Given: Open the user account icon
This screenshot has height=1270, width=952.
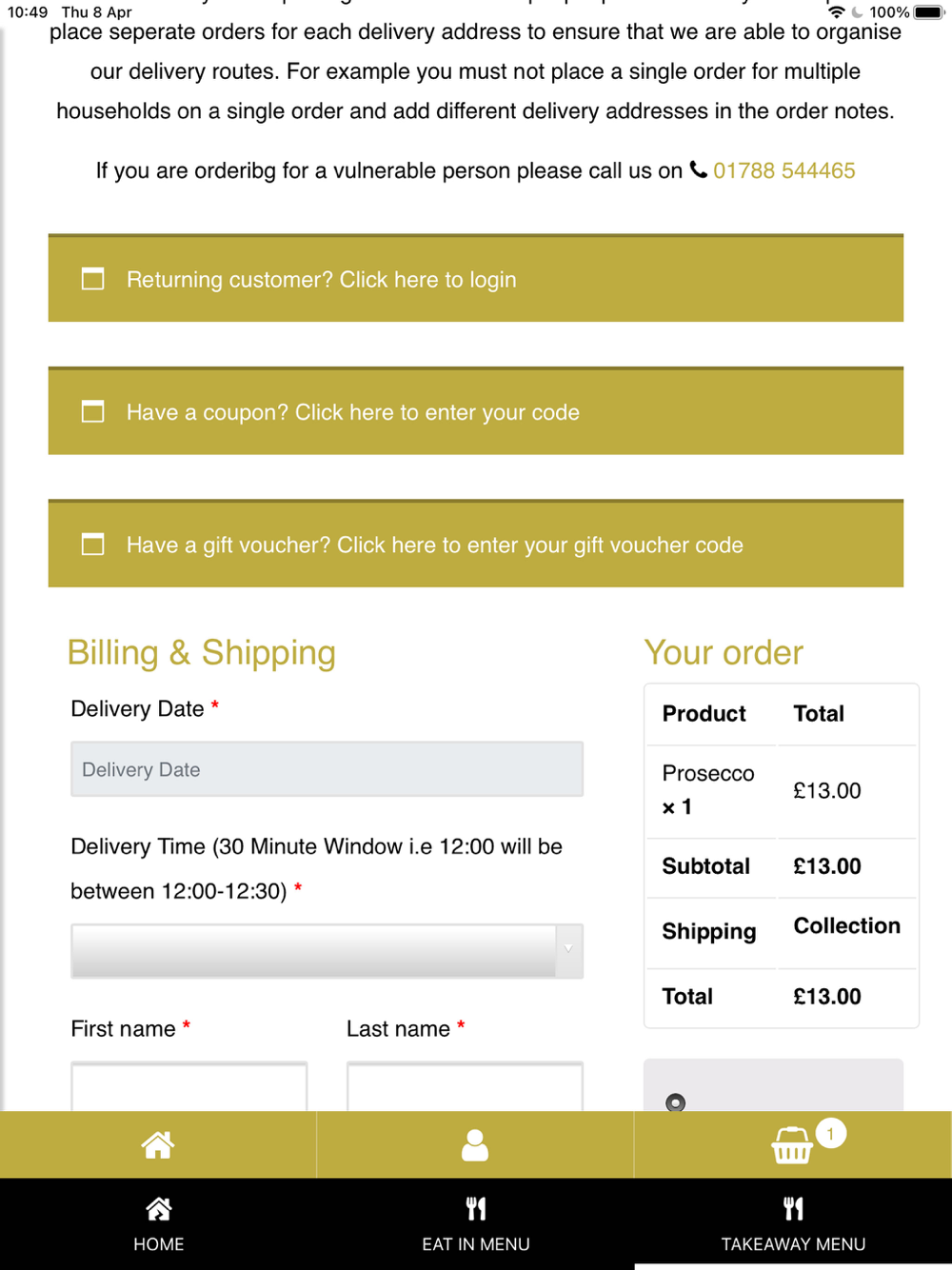Looking at the screenshot, I should (475, 1144).
